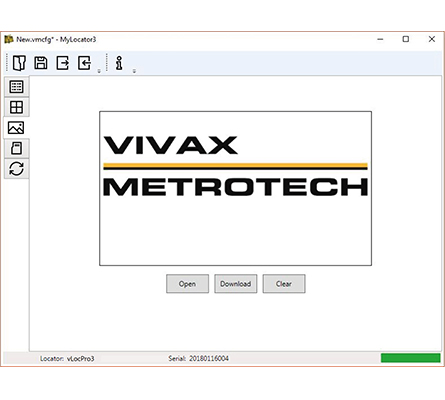Click the Locator vLocPro3 status label
Viewport: 445px width, 400px height.
tap(67, 359)
